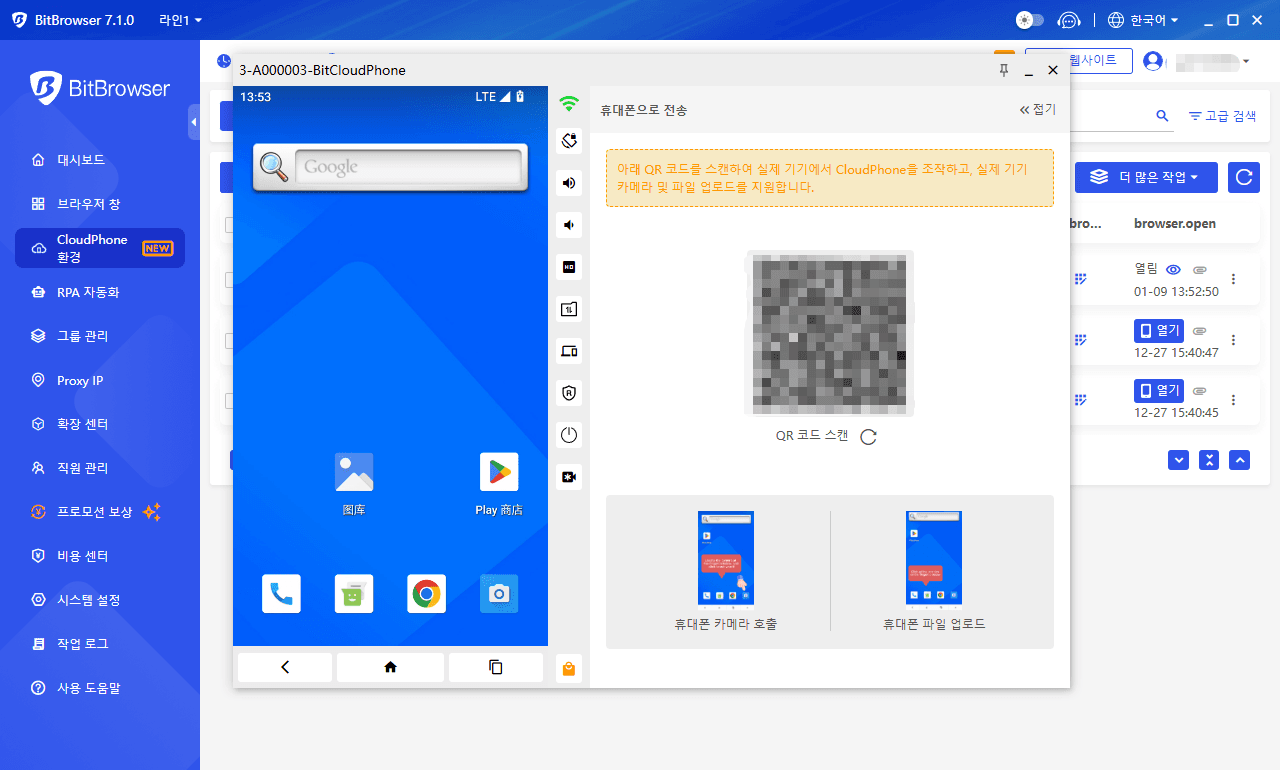
Task: Open more options for the 12-27 15:40:45 row
Action: tap(1233, 399)
